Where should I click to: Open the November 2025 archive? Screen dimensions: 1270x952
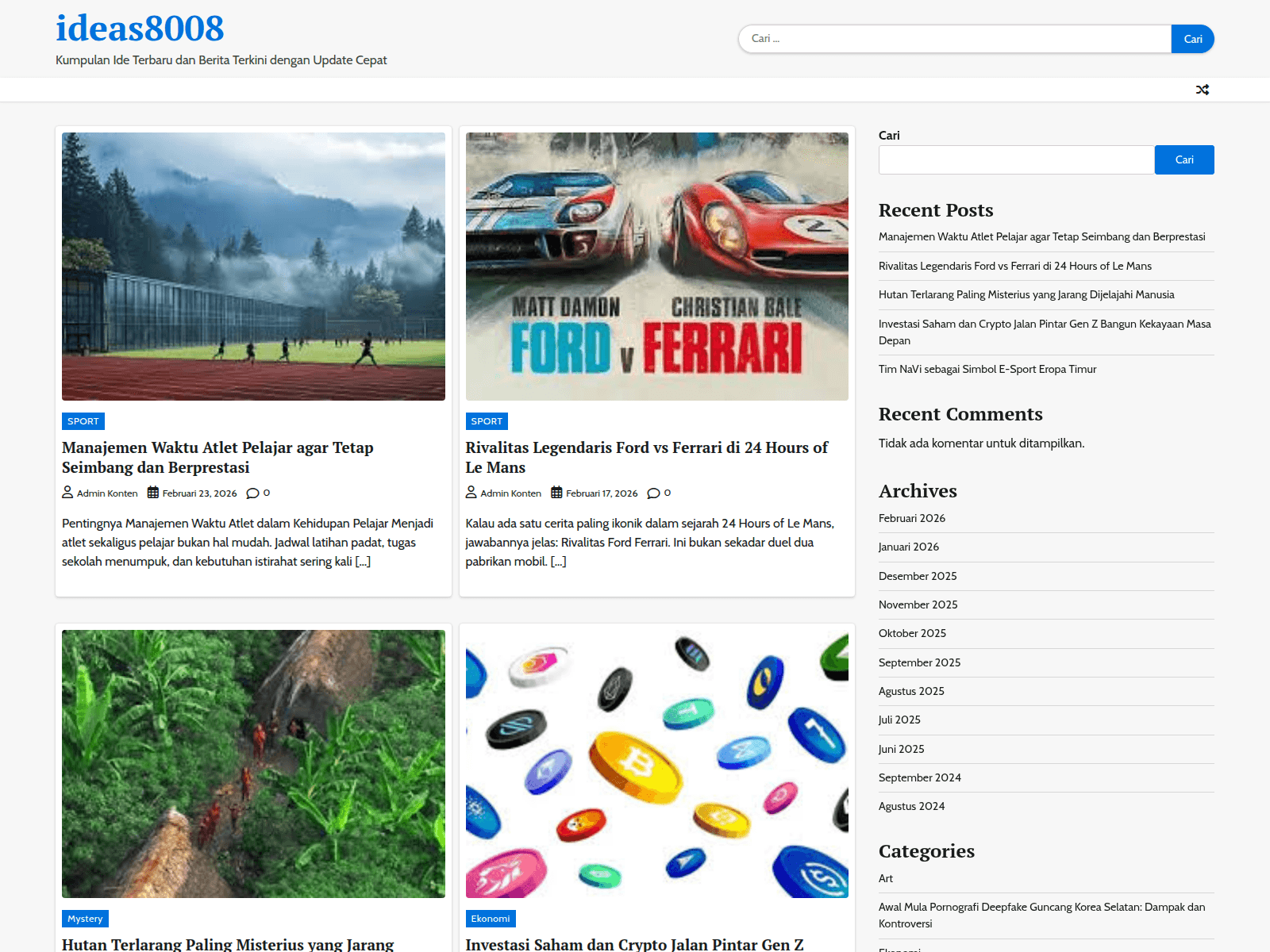(918, 605)
